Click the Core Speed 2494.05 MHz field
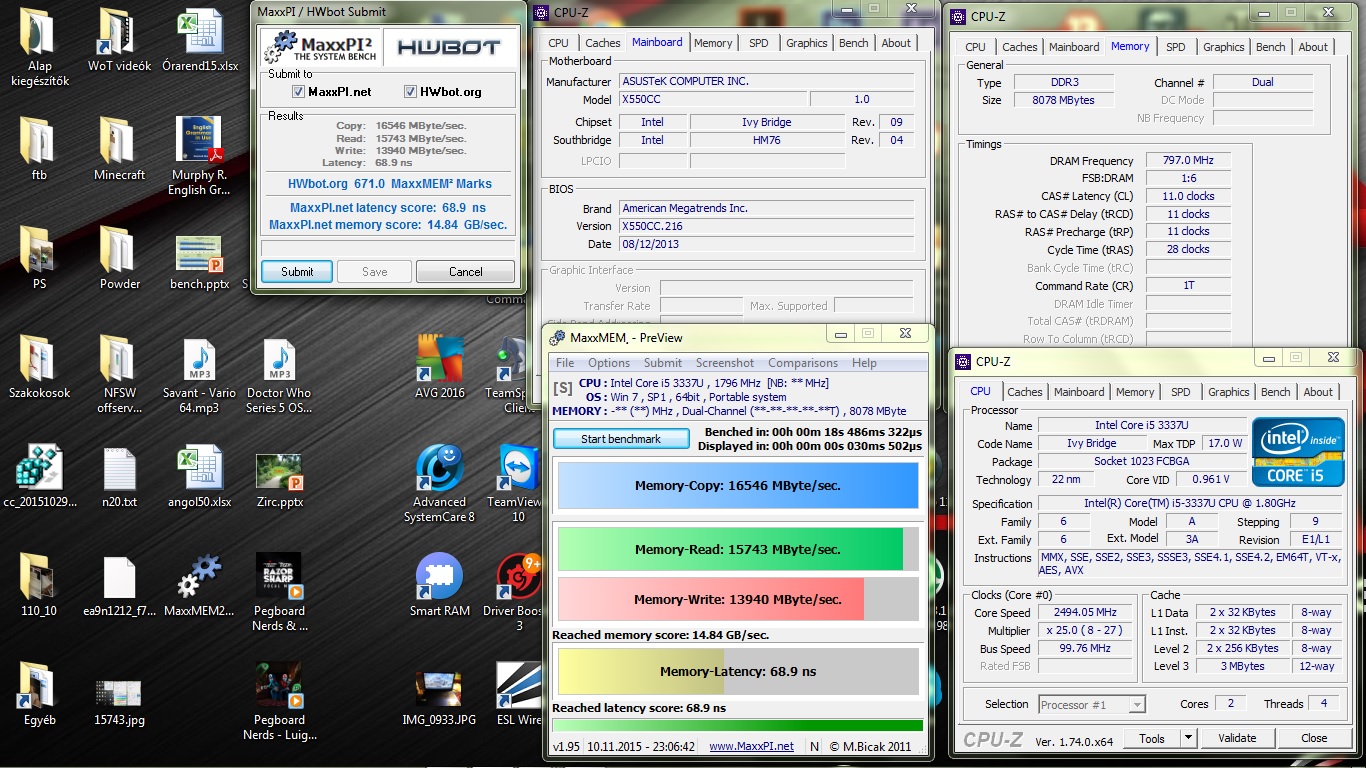 click(1085, 613)
